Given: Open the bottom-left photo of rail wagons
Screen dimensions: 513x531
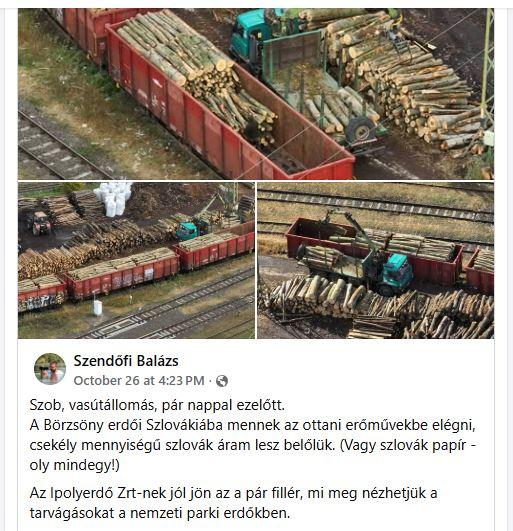Looking at the screenshot, I should coord(136,260).
